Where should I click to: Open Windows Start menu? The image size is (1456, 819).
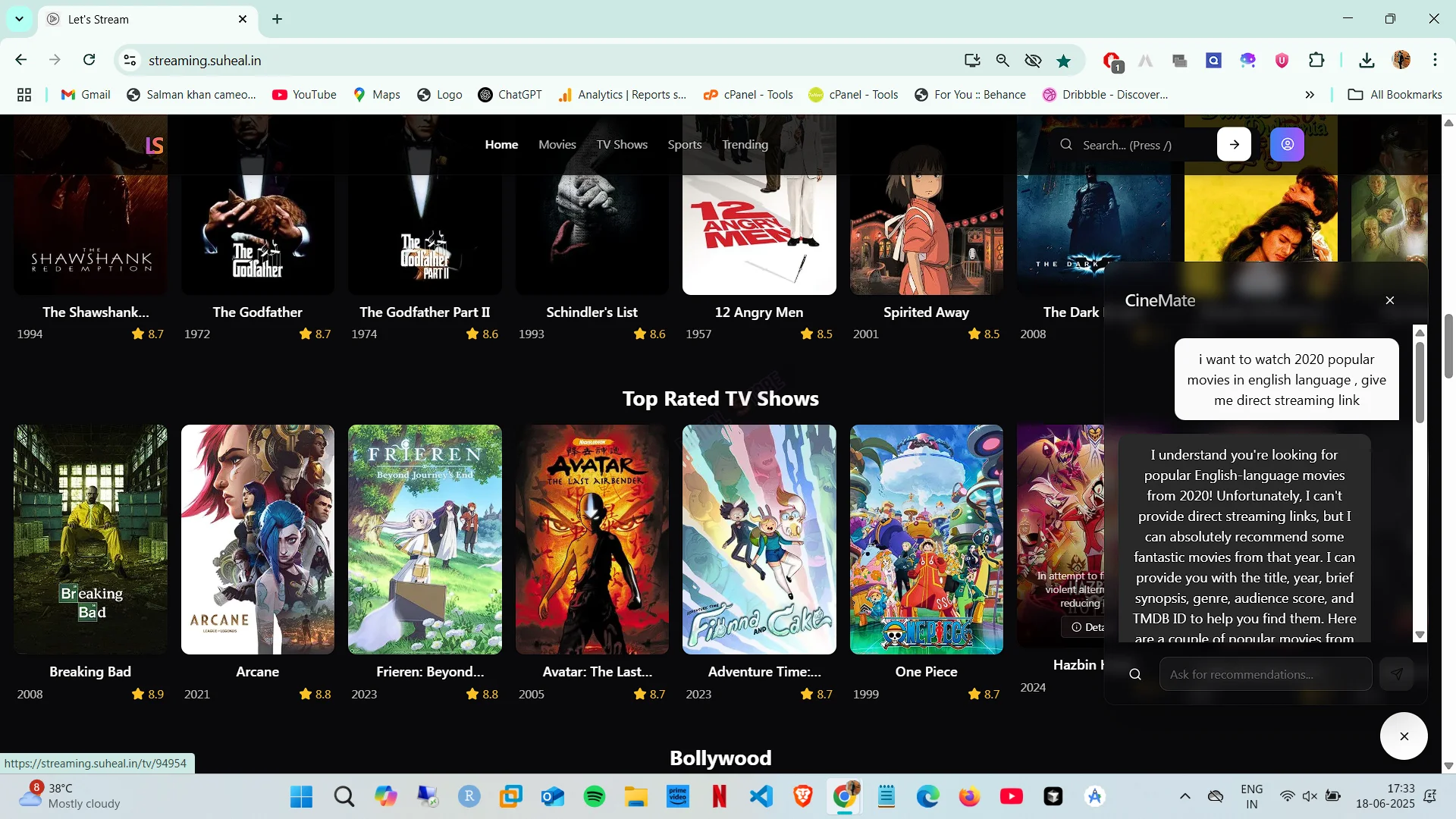(301, 796)
